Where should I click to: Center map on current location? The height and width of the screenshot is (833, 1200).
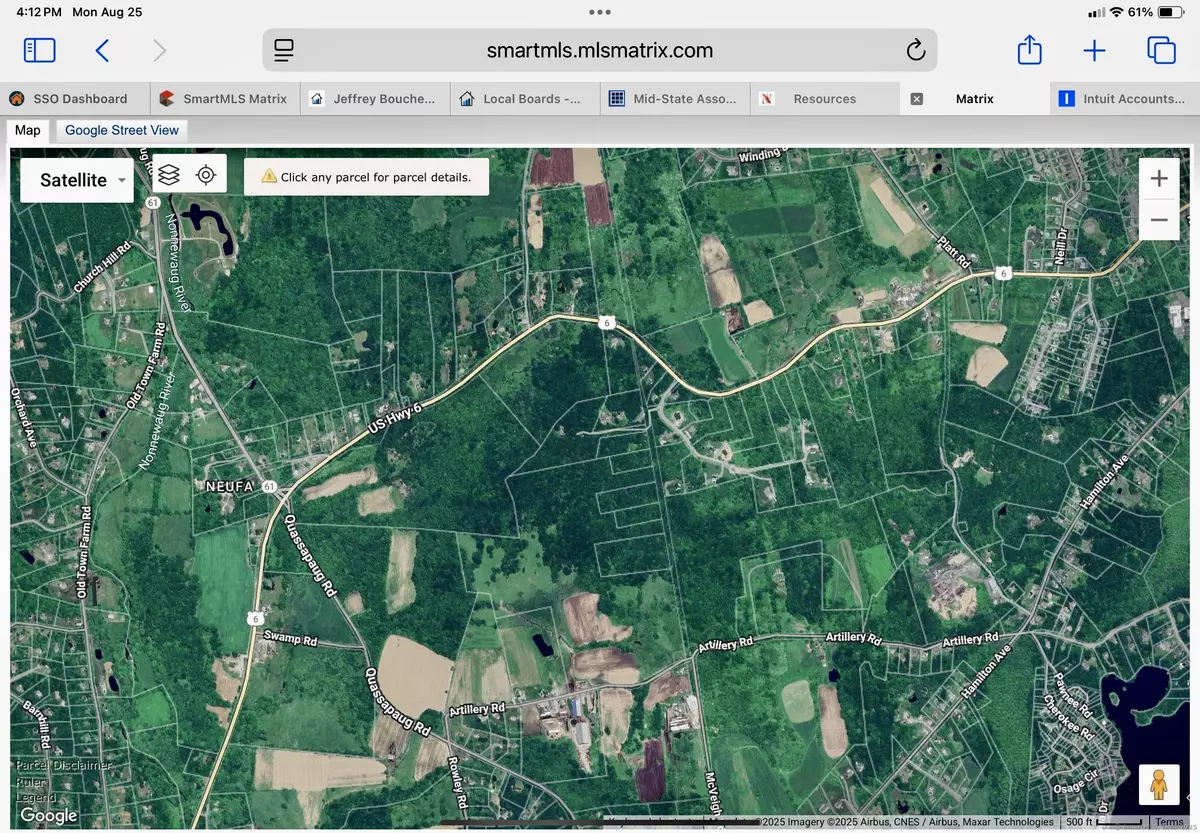206,175
